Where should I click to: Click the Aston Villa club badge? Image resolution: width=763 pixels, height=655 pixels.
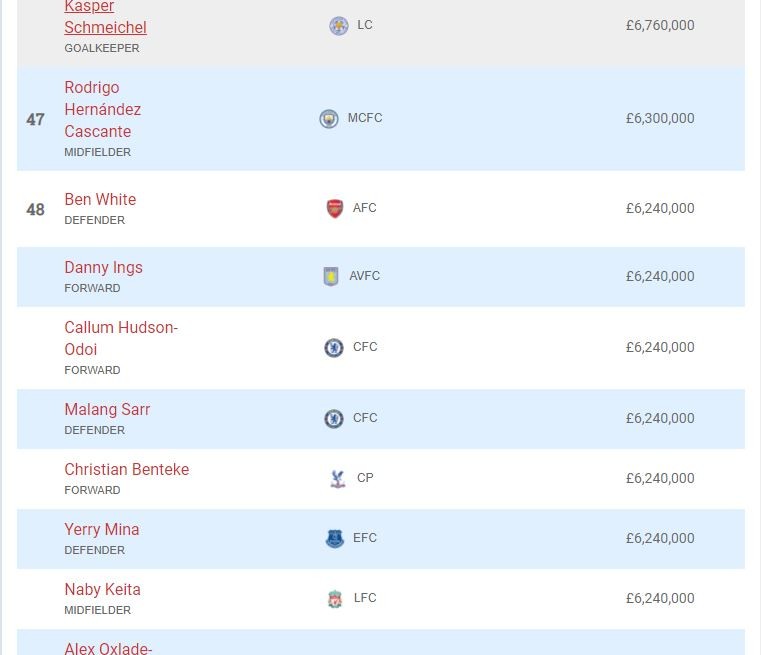[x=331, y=276]
